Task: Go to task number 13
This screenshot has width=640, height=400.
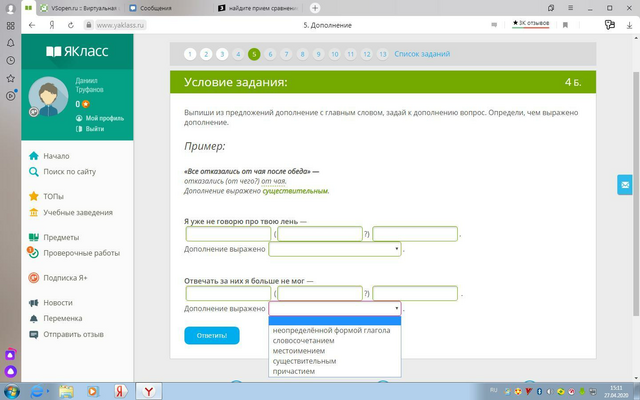Action: click(x=382, y=54)
